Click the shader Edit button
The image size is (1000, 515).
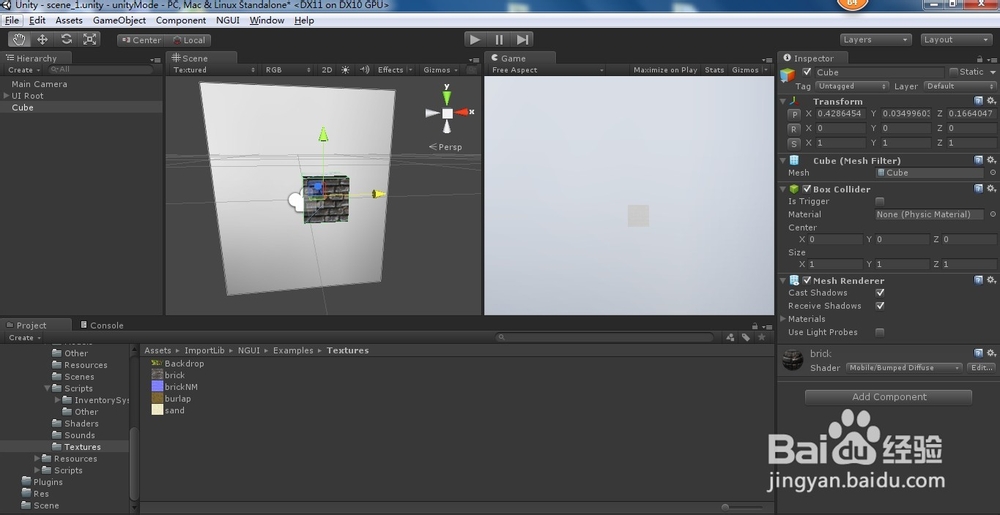982,368
